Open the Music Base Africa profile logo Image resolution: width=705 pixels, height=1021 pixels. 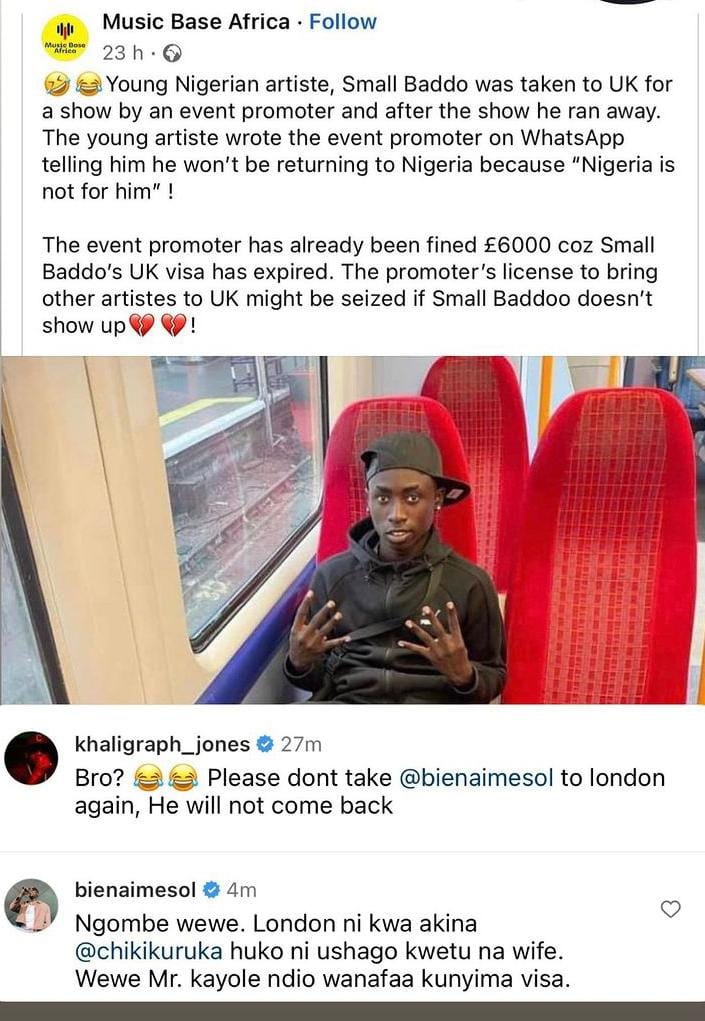[65, 38]
